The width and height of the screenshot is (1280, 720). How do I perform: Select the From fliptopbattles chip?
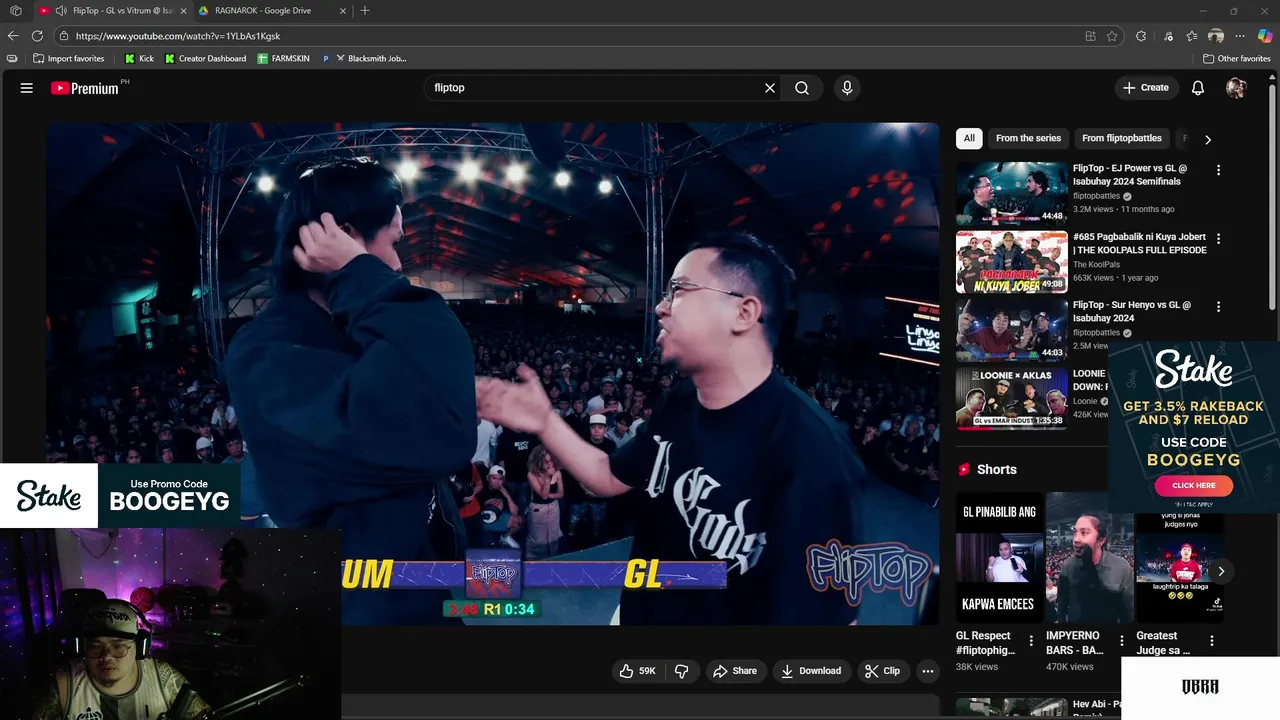tap(1122, 138)
